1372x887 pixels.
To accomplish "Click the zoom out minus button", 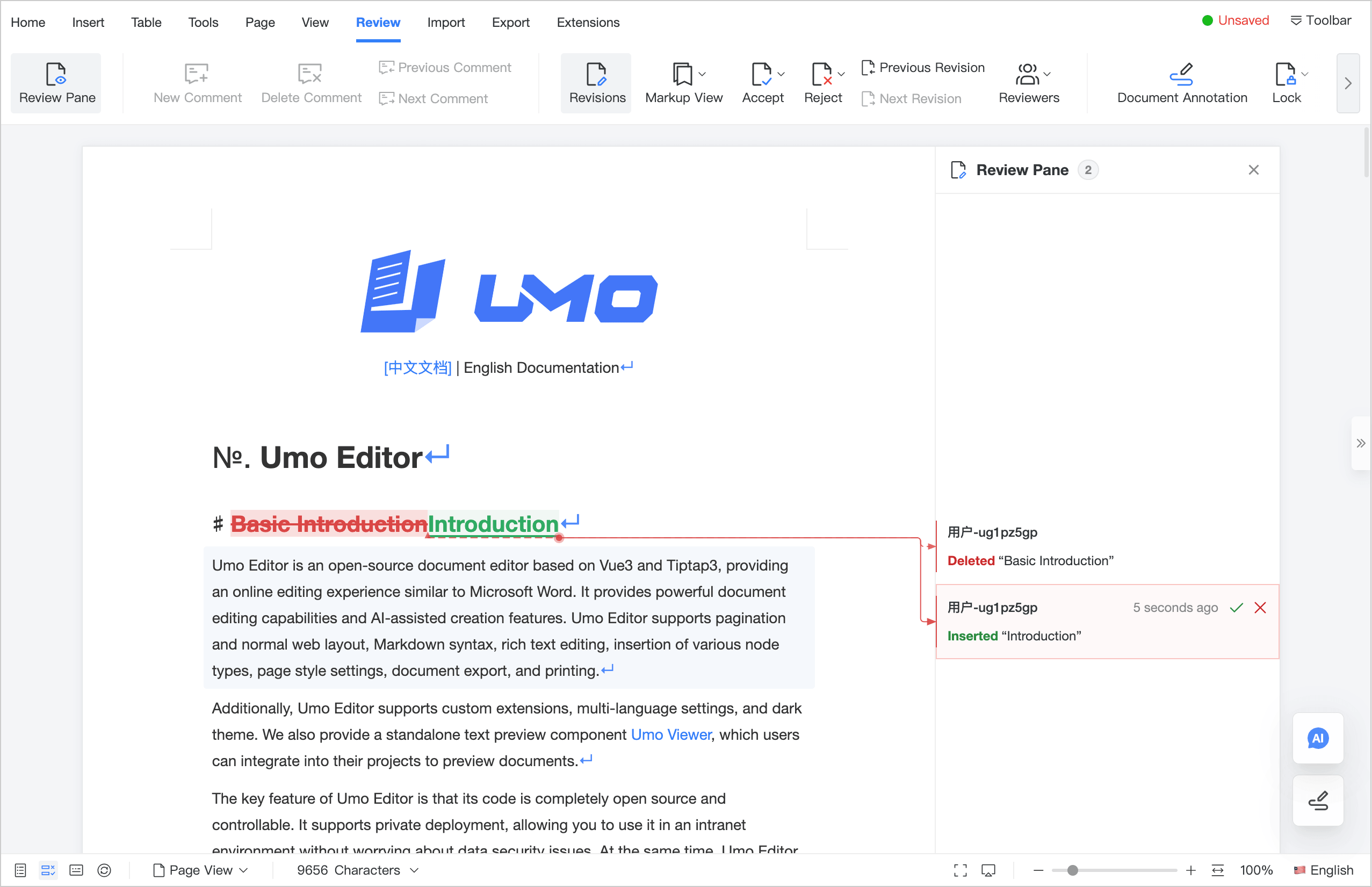I will [1038, 870].
